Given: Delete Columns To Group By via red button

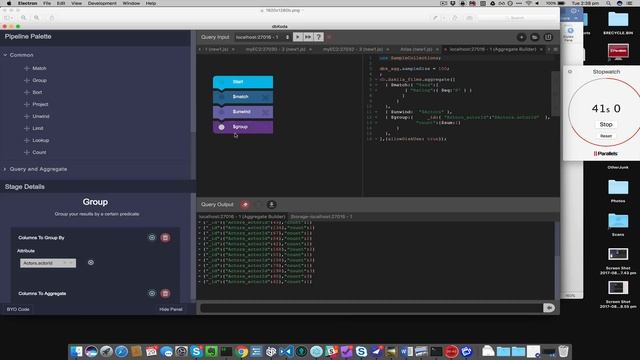Looking at the screenshot, I should [x=165, y=238].
